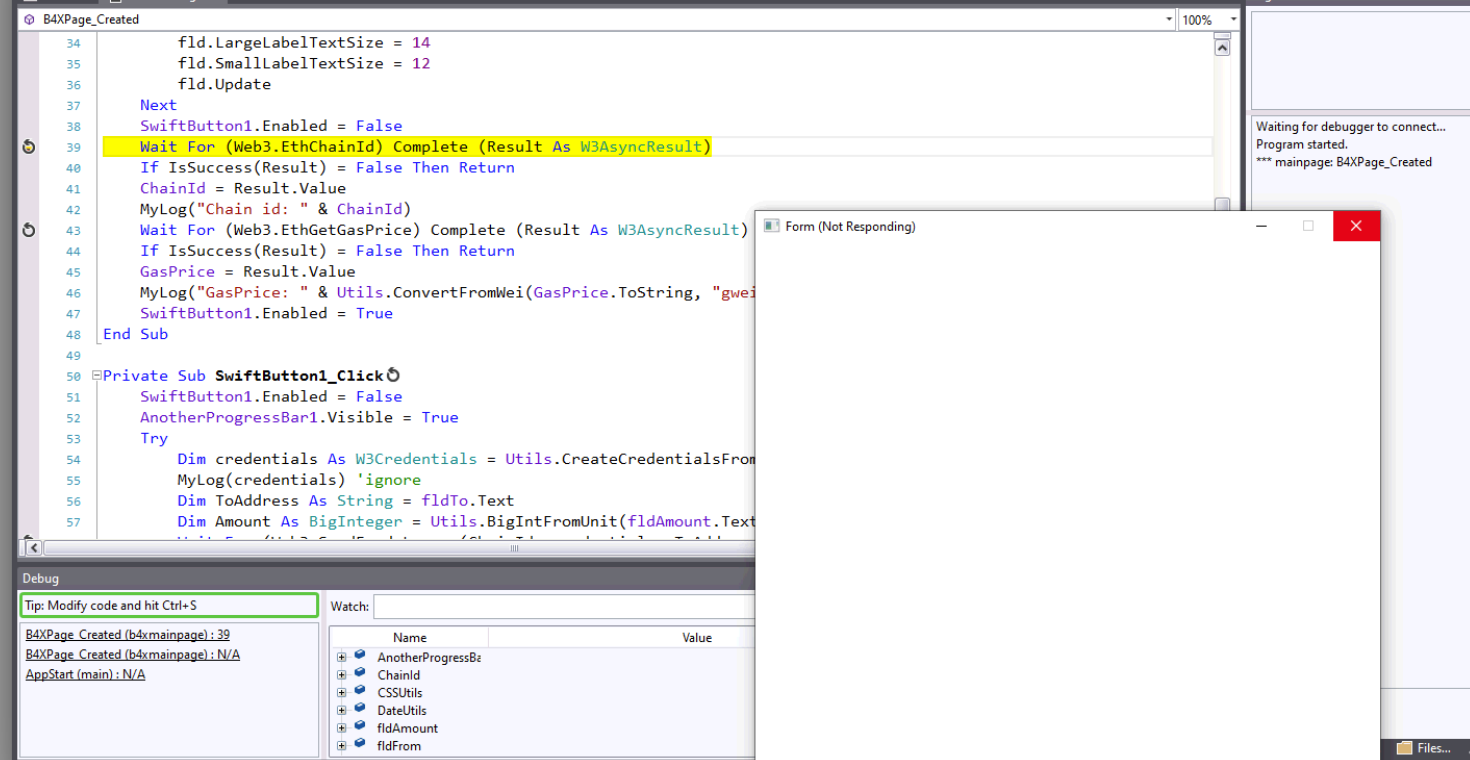Click the resumable sub icon on line 39
Image resolution: width=1470 pixels, height=760 pixels.
pyautogui.click(x=28, y=147)
